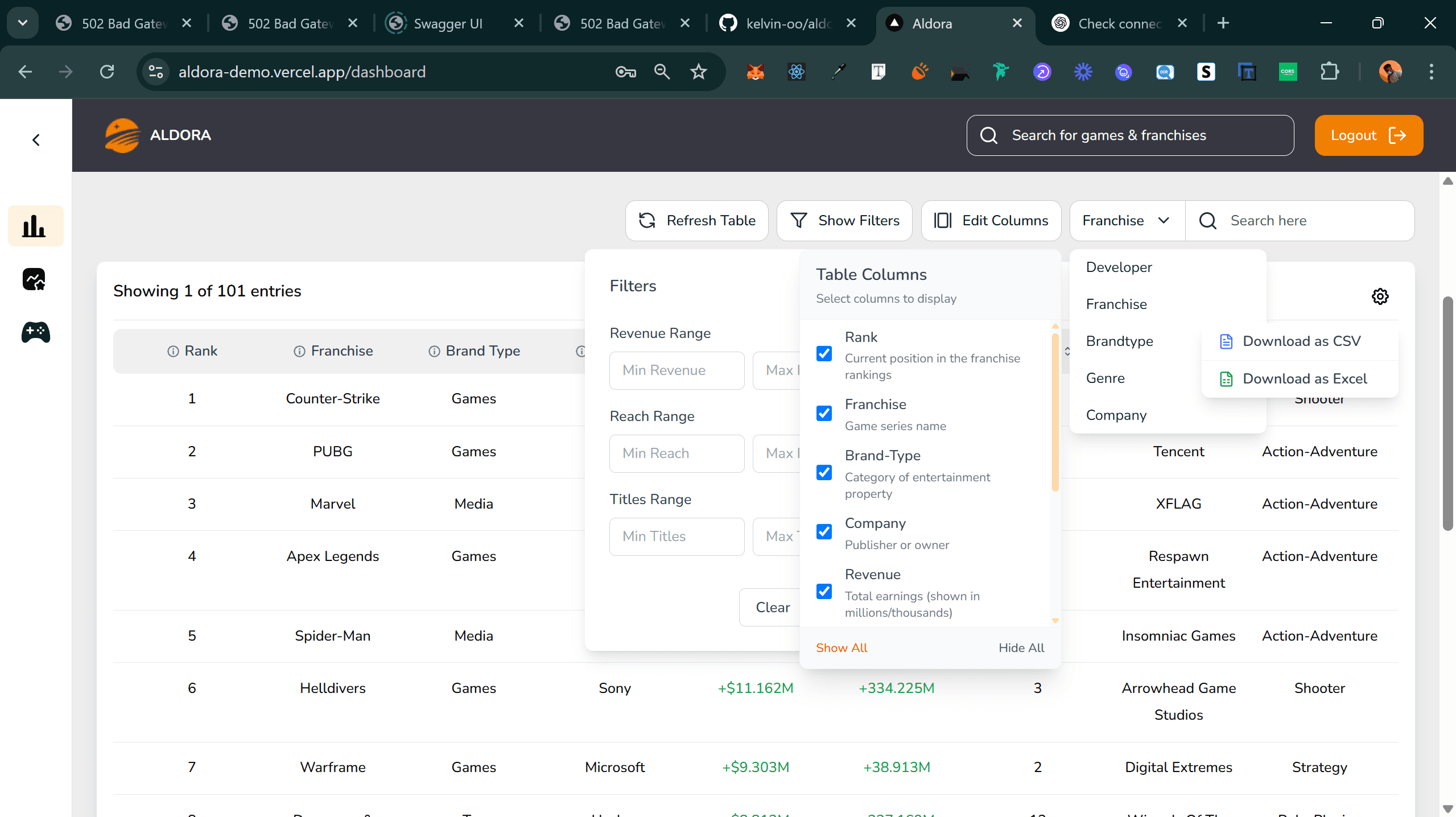This screenshot has width=1456, height=817.
Task: Click the table settings gear icon
Action: pos(1380,296)
